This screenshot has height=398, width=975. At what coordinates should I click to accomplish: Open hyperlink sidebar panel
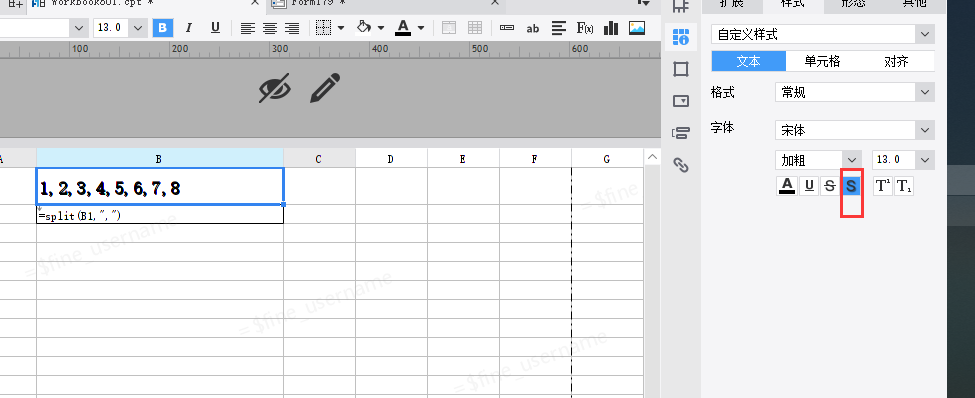point(681,165)
